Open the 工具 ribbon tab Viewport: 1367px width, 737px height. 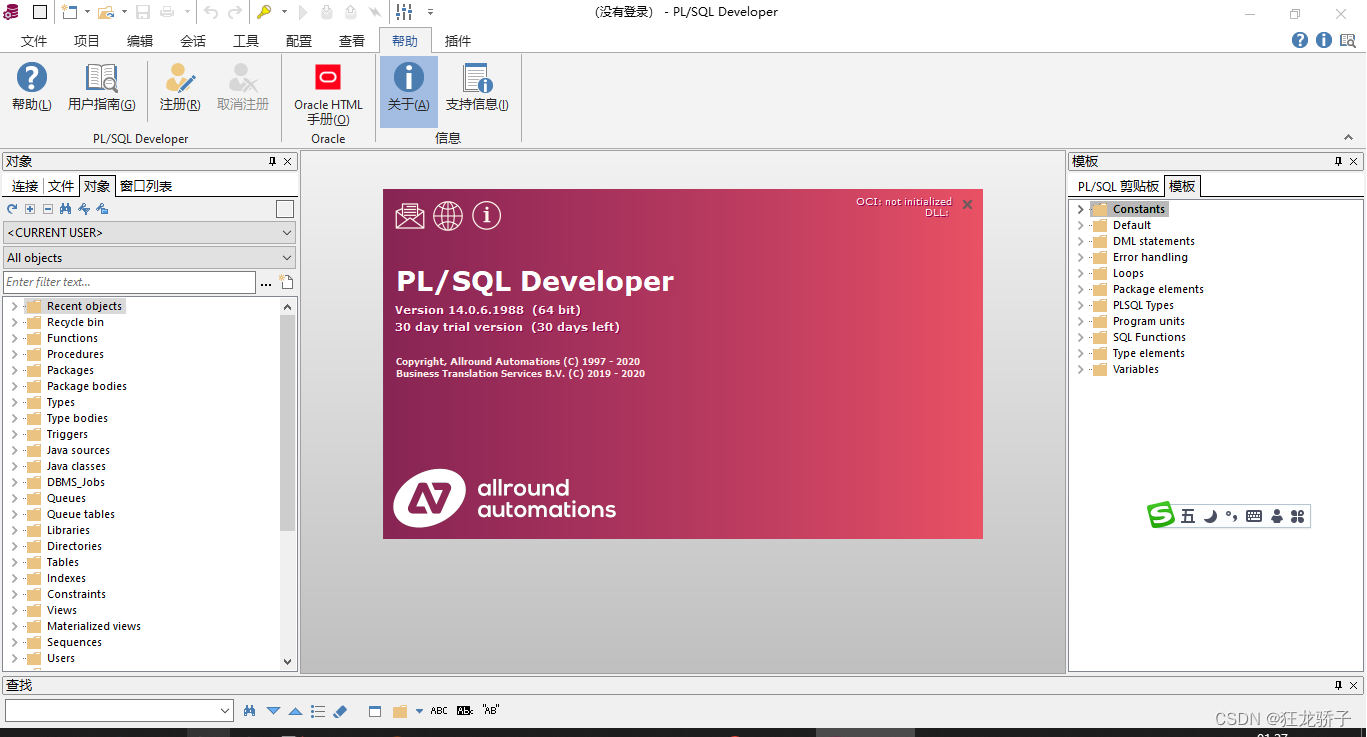tap(246, 41)
